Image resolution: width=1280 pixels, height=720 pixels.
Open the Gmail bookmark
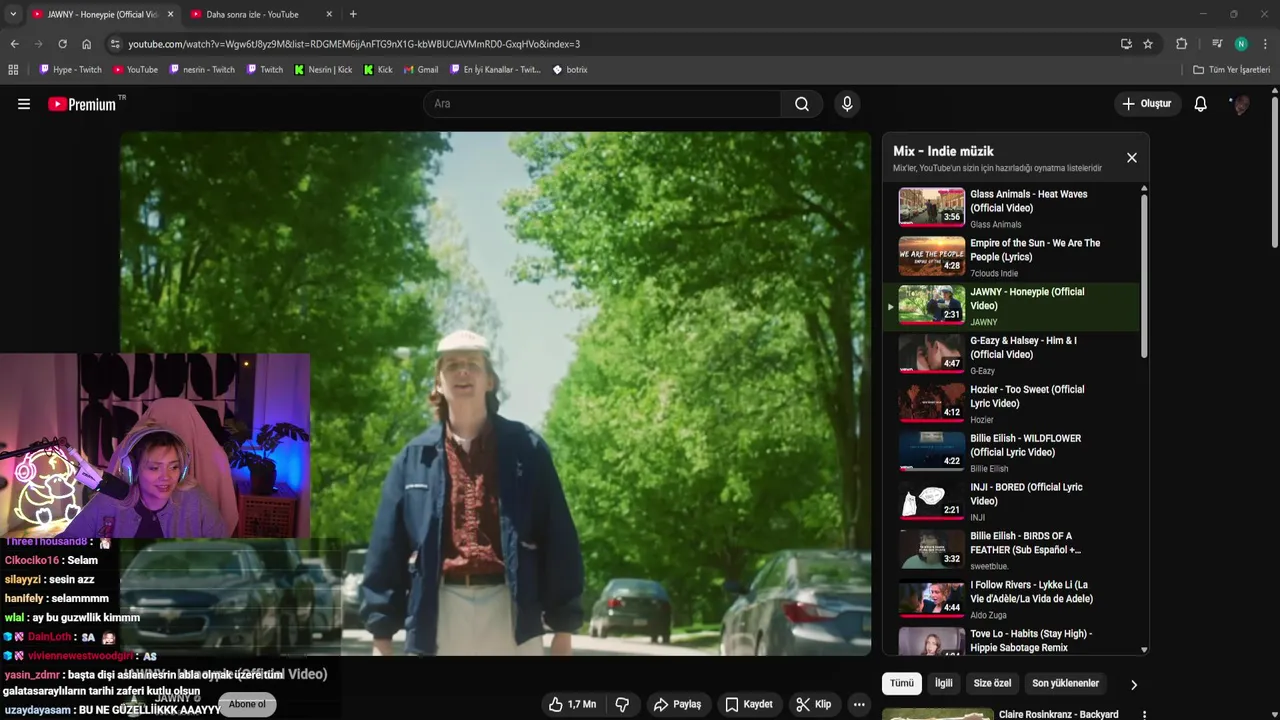[x=420, y=70]
